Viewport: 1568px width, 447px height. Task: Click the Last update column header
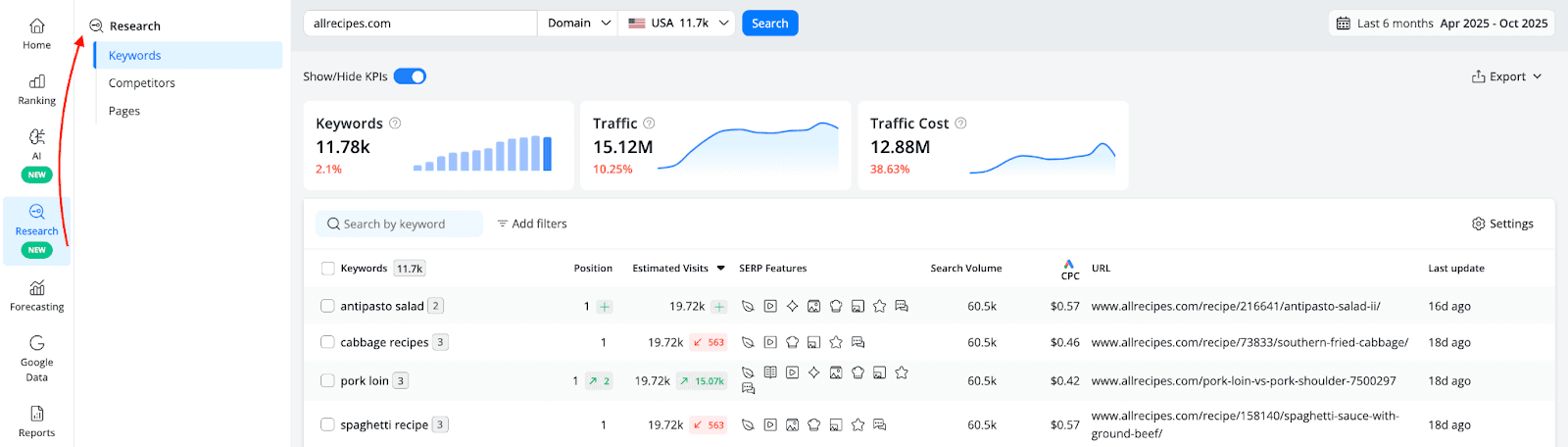1456,269
